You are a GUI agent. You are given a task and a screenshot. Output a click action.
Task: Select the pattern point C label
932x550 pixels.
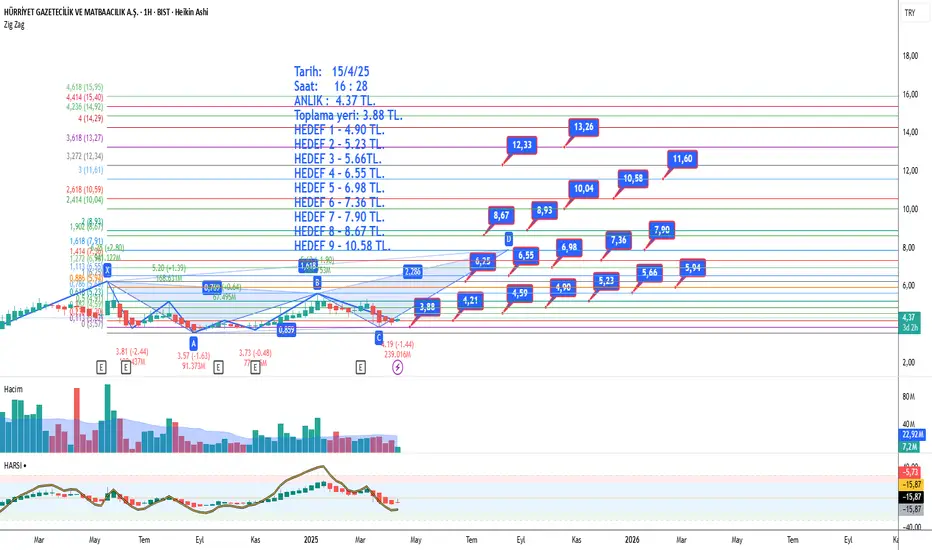tap(379, 338)
